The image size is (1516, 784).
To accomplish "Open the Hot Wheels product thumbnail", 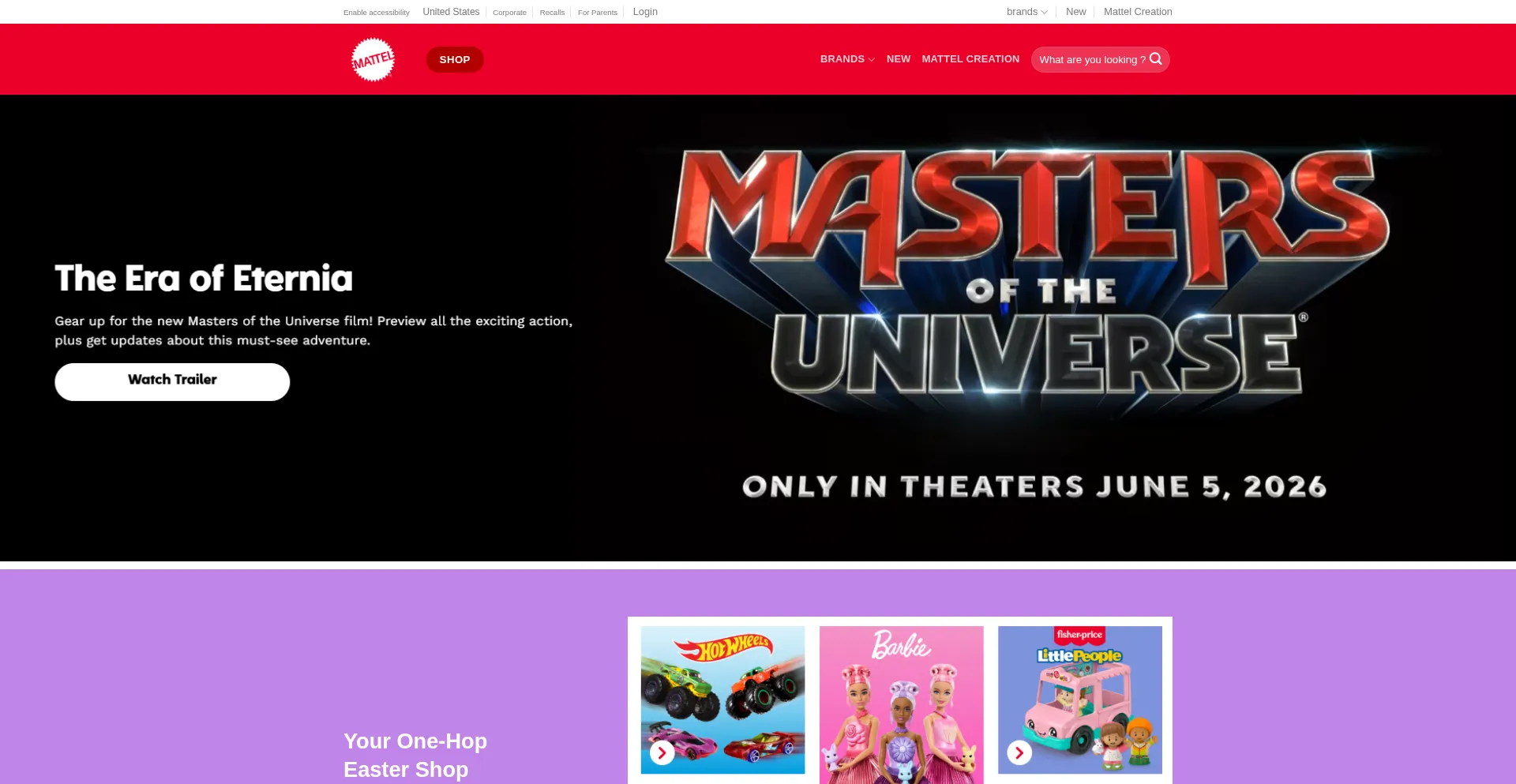I will tap(722, 700).
